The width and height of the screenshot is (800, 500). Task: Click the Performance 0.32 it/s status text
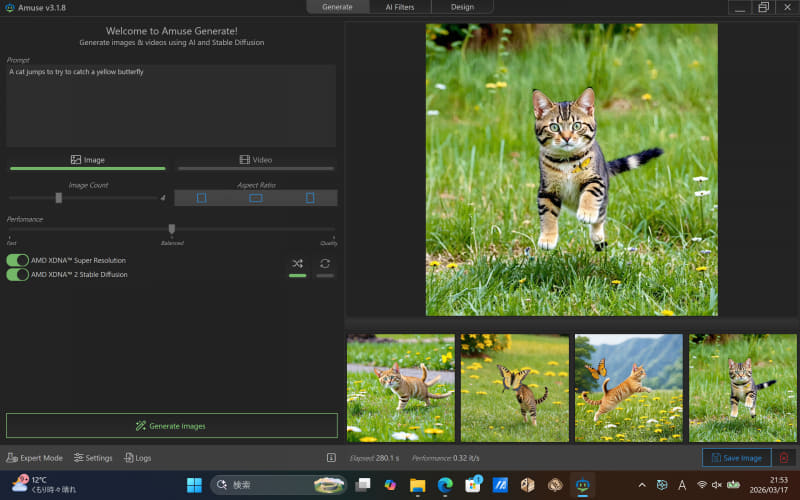coord(445,458)
